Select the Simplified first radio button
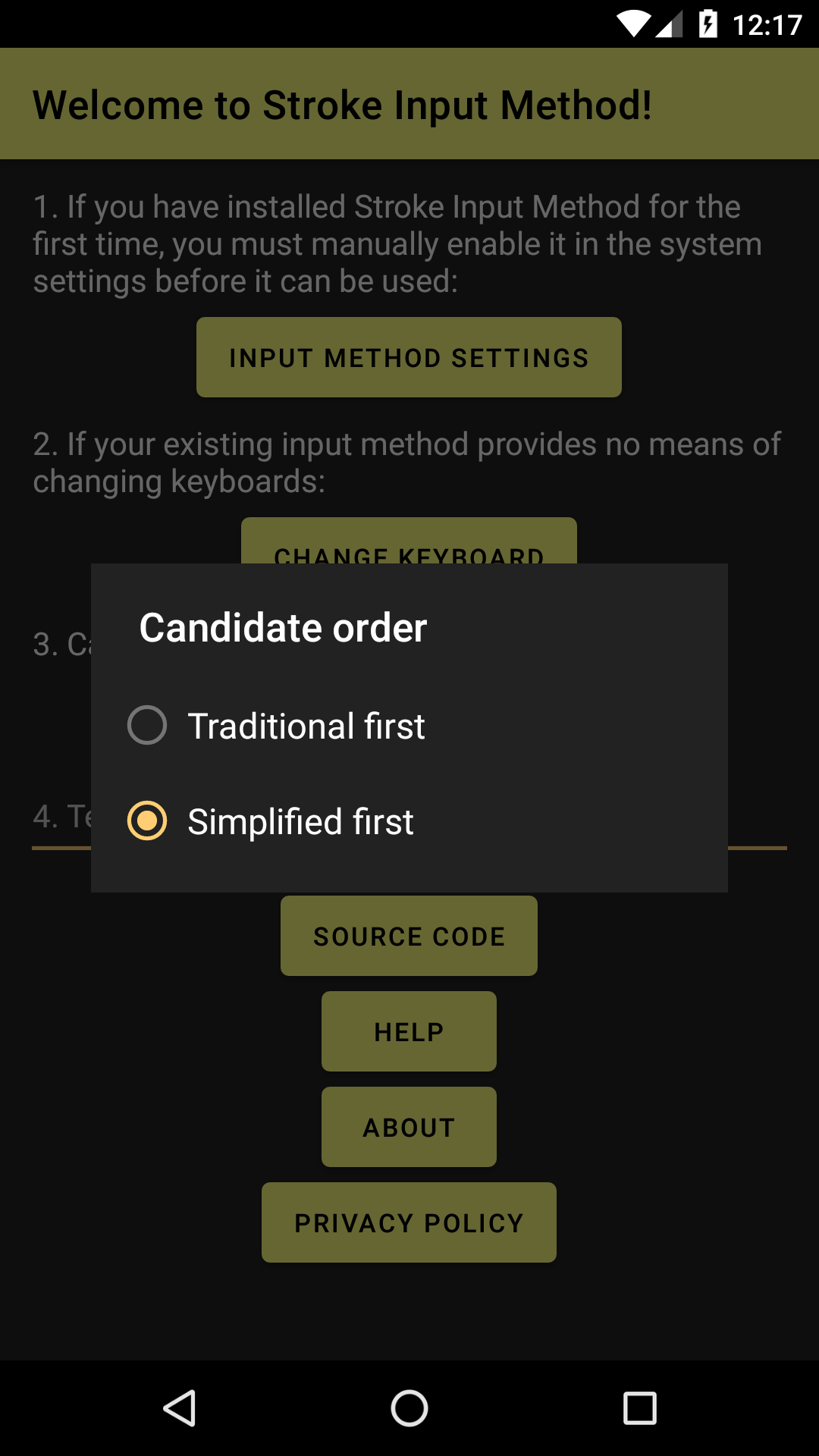This screenshot has height=1456, width=819. (x=147, y=821)
